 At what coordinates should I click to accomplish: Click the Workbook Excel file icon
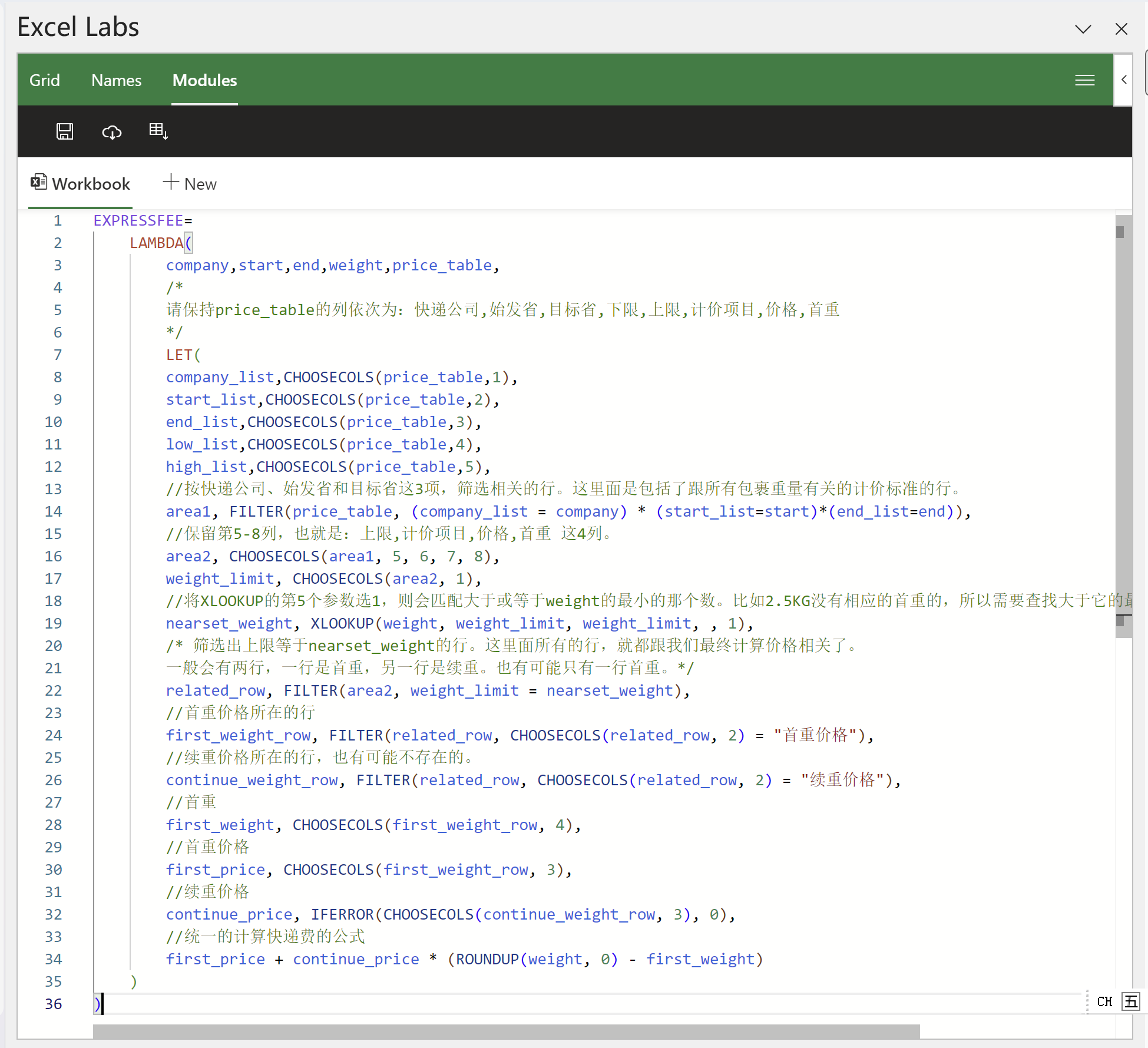(39, 182)
